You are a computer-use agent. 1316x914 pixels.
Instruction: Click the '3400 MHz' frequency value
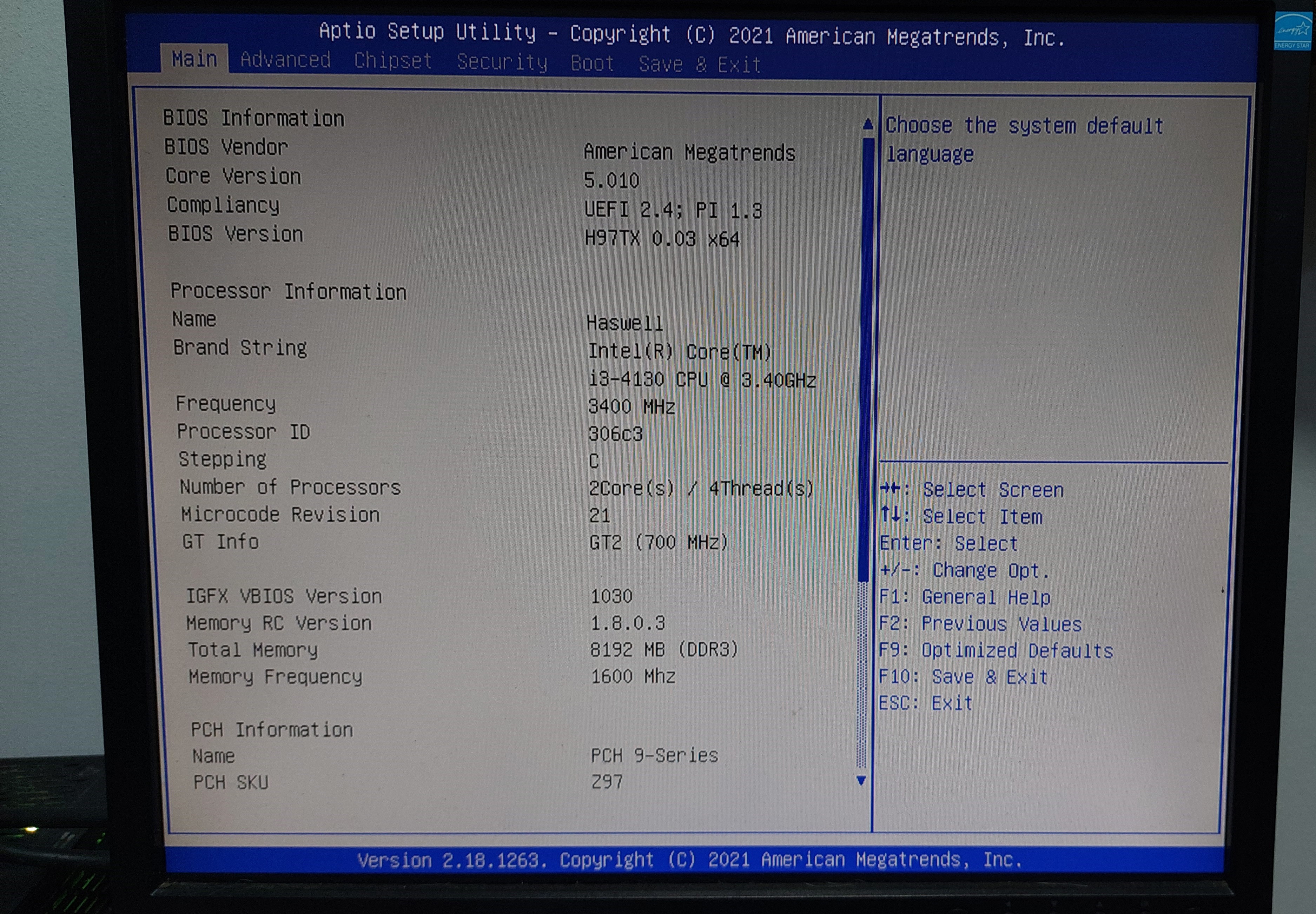coord(631,406)
